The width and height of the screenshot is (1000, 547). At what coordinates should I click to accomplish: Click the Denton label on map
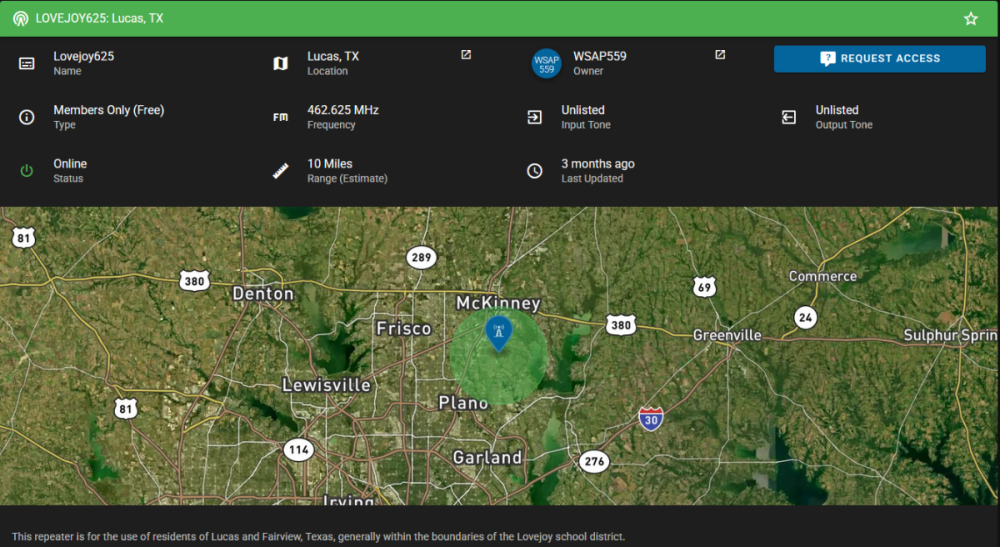pos(263,294)
